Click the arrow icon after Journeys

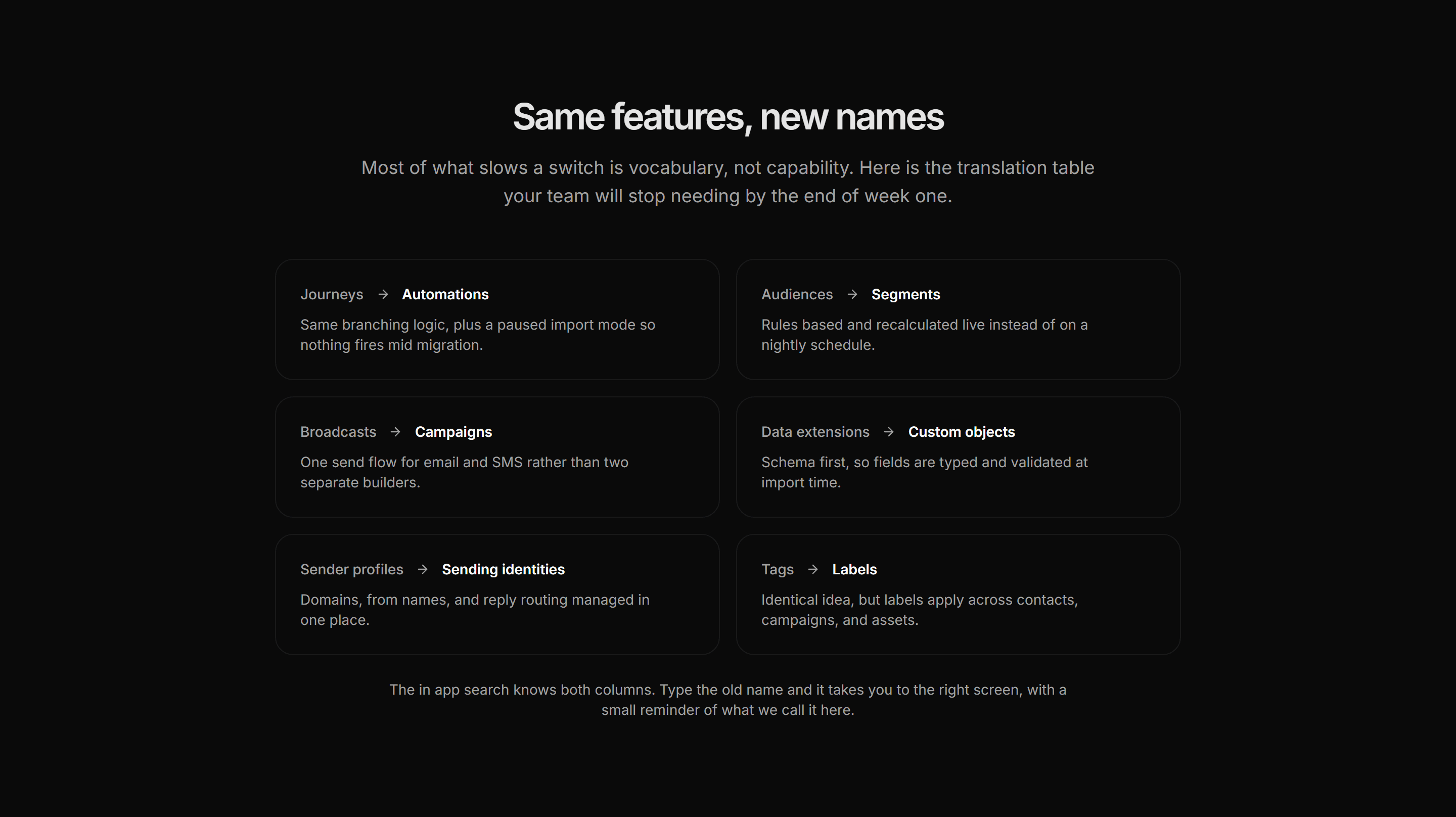(x=383, y=294)
